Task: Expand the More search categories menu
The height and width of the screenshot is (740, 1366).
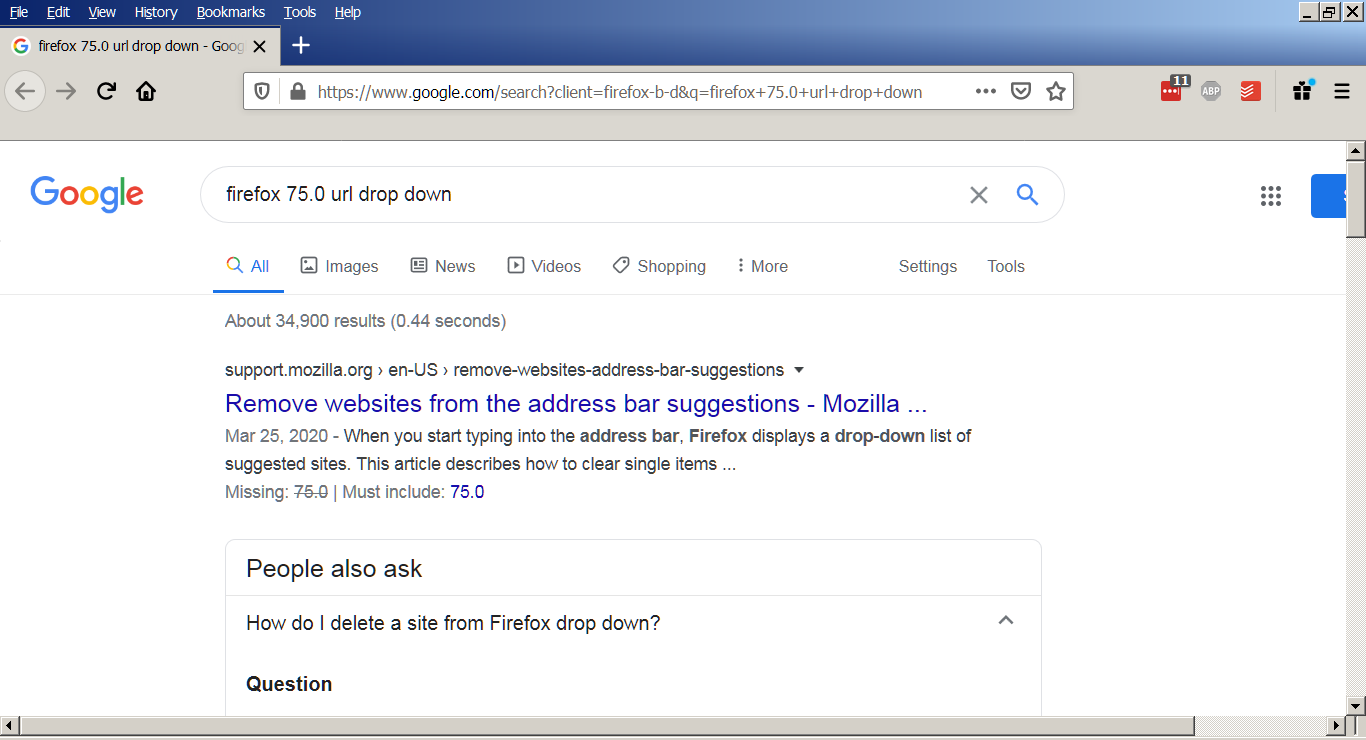Action: click(762, 266)
